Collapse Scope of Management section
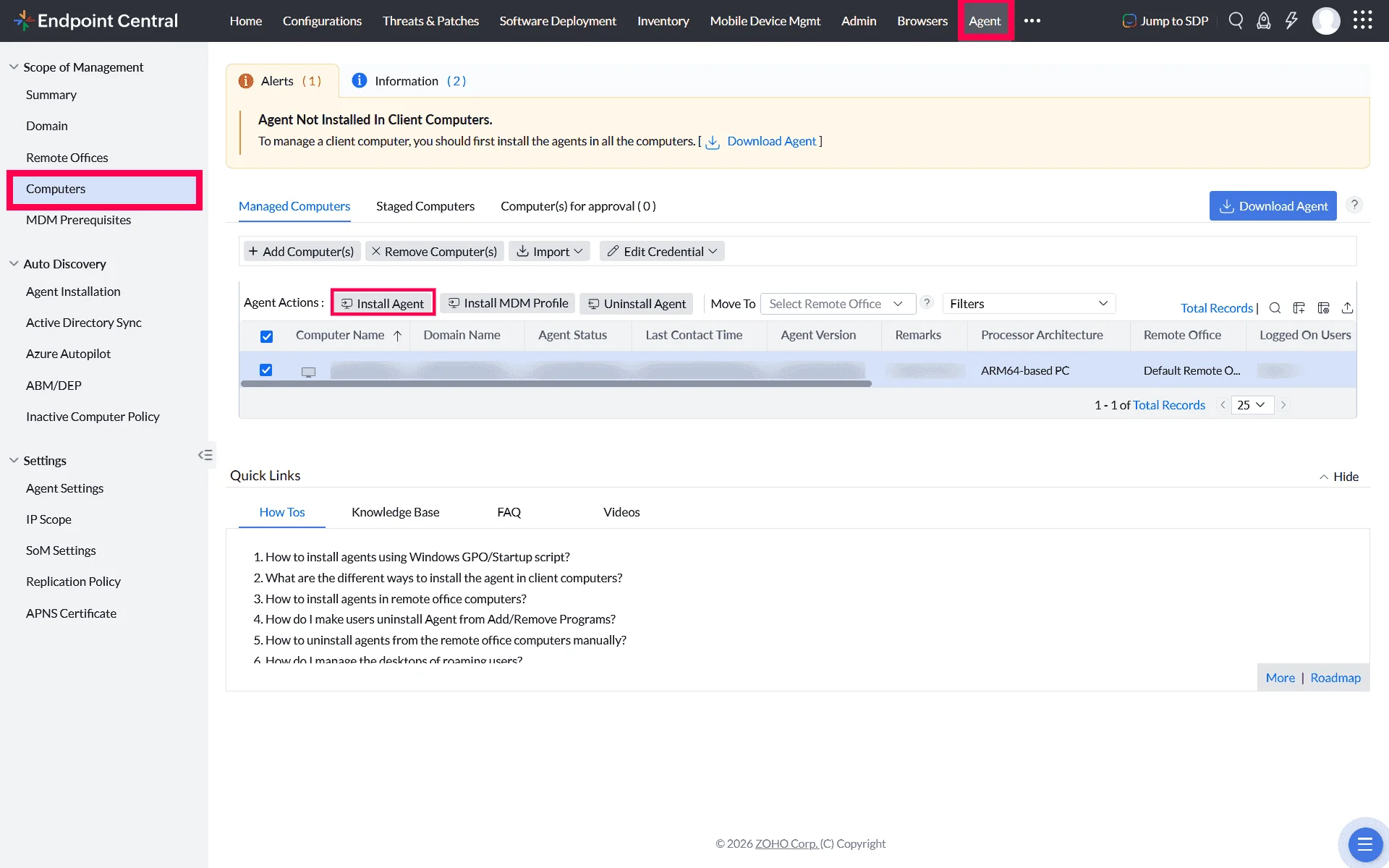Screen dimensions: 1389x868 point(14,67)
